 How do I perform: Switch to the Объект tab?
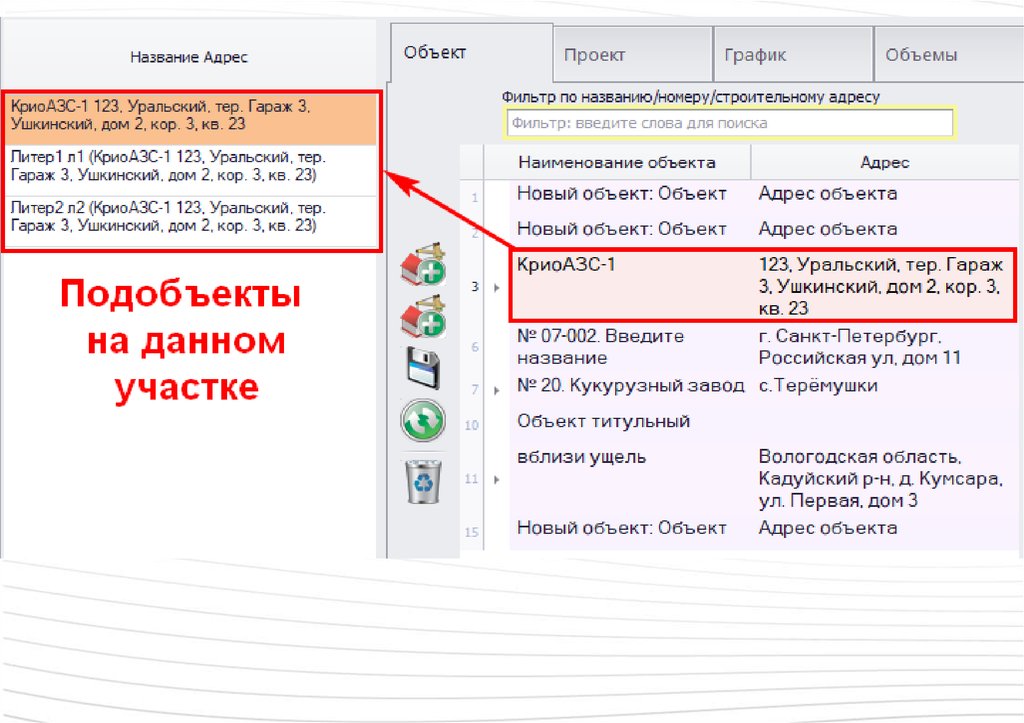pos(472,53)
